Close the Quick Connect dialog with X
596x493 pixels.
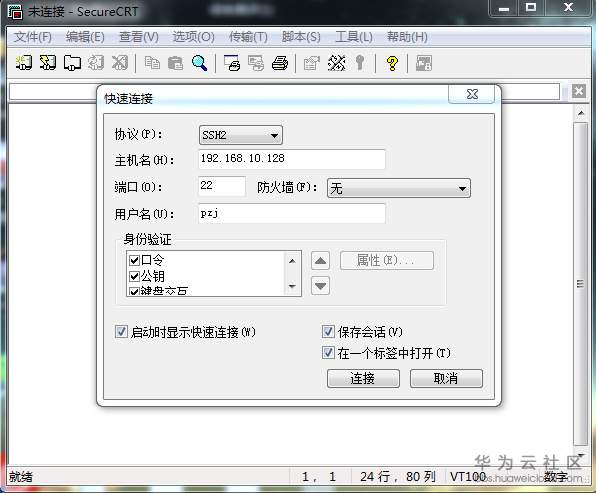tap(472, 94)
